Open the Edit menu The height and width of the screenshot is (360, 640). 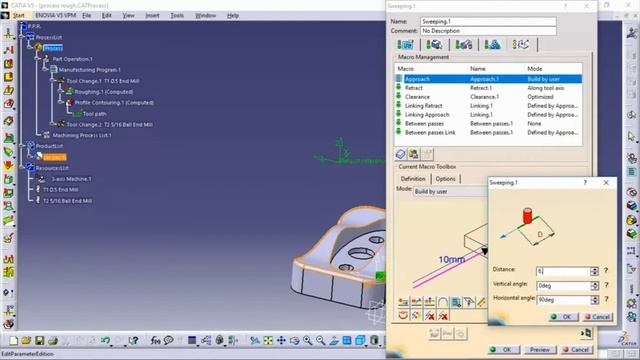point(107,16)
